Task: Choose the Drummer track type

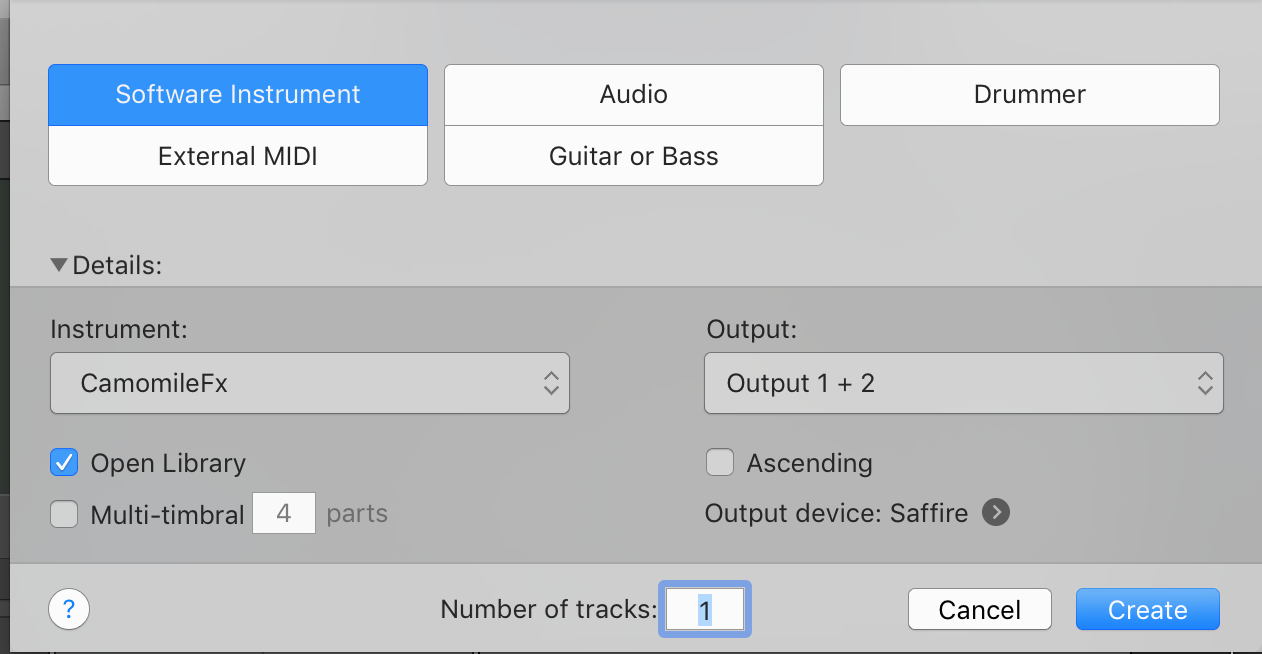Action: click(1029, 95)
